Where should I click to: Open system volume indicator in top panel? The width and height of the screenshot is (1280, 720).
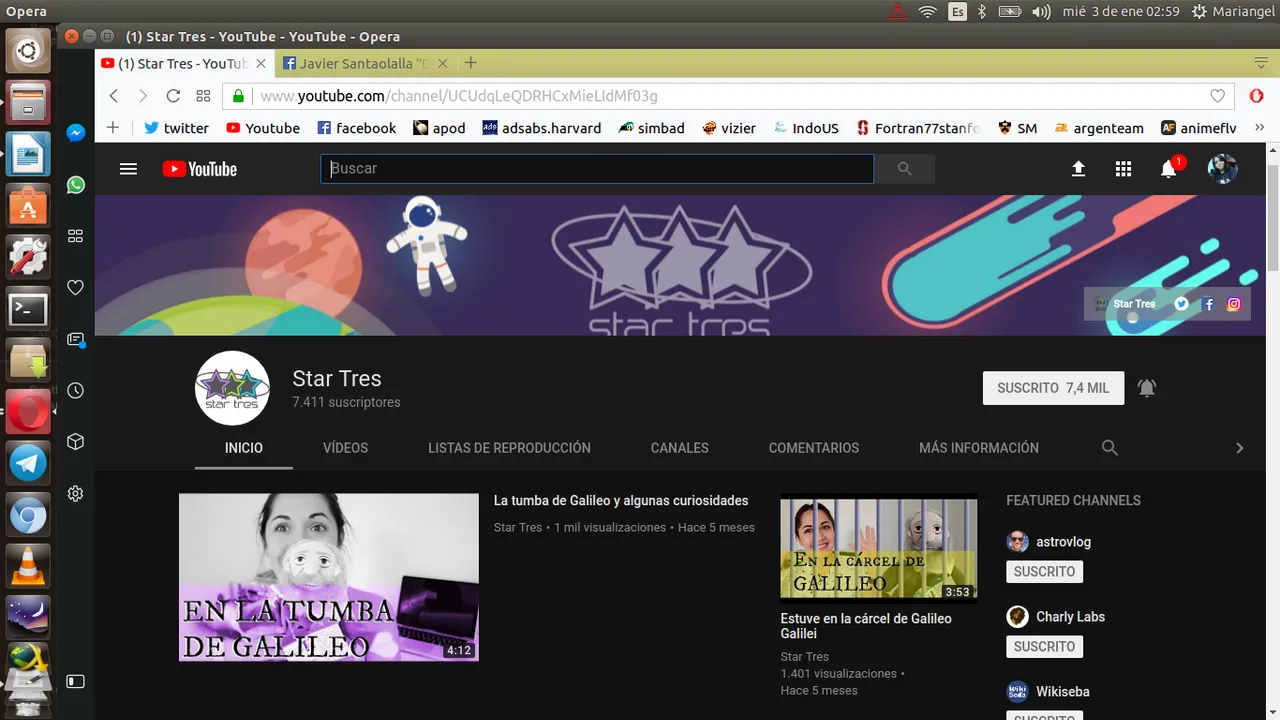(x=1041, y=12)
